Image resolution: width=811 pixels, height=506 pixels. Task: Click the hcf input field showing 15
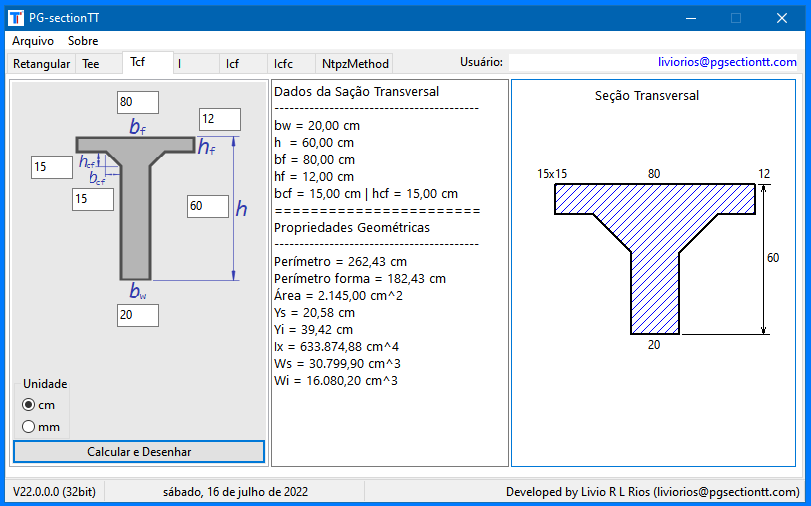click(52, 167)
